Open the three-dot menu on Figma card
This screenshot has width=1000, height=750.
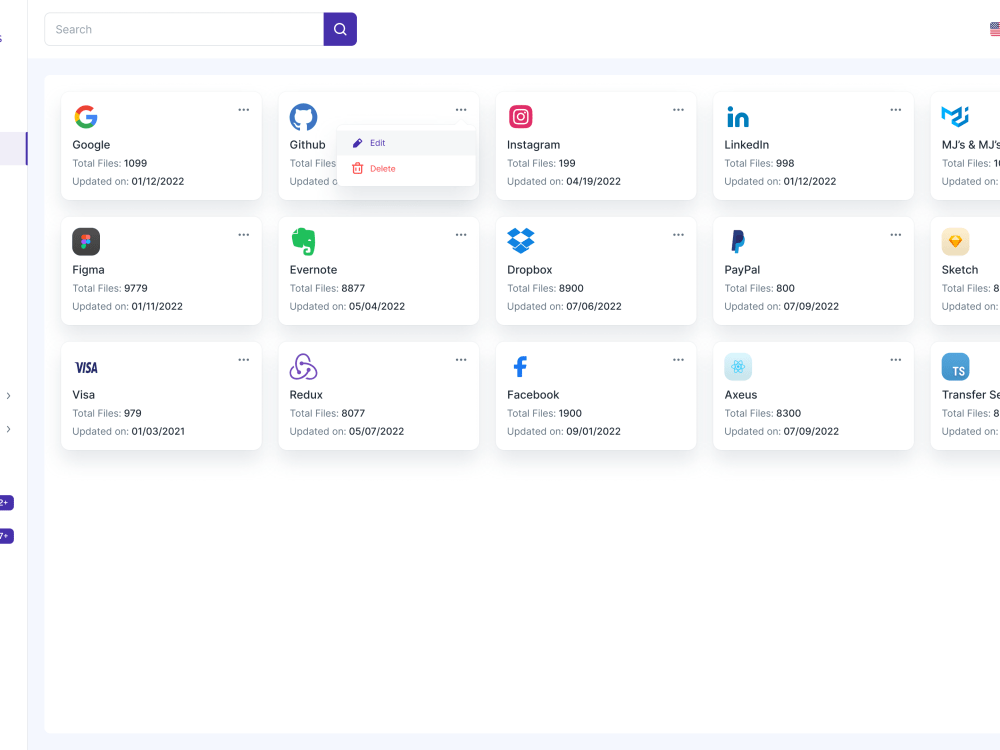(x=244, y=235)
